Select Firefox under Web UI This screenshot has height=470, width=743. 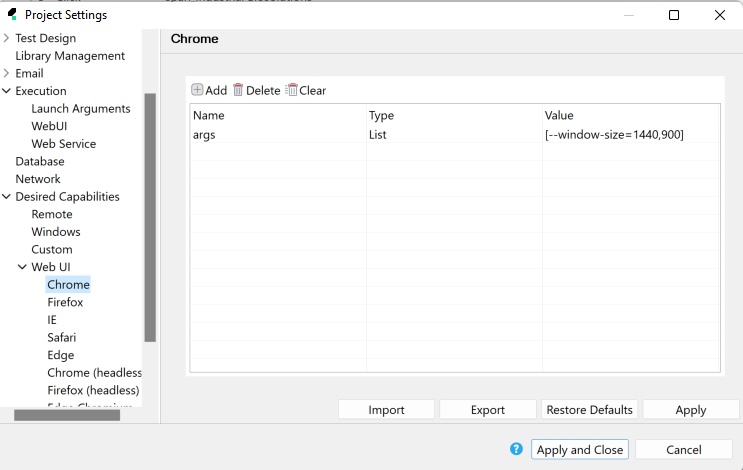(65, 302)
